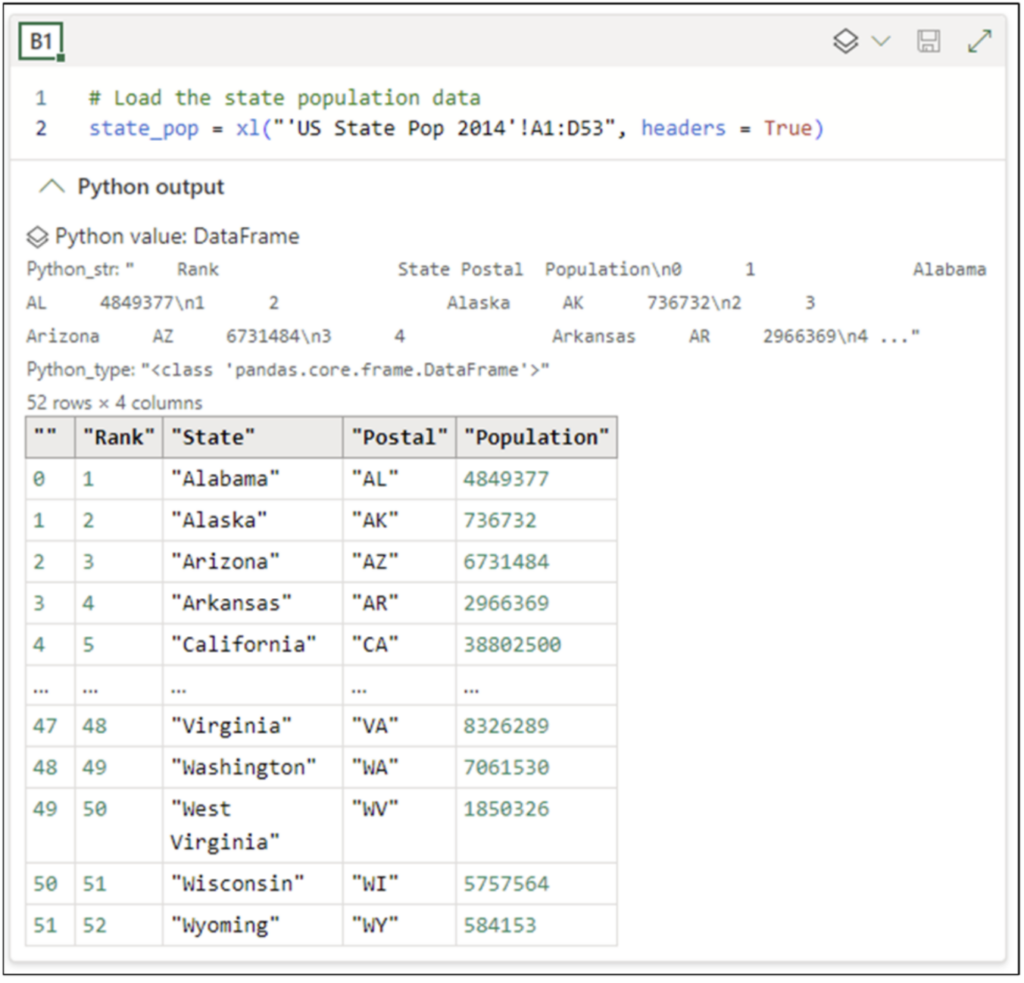Click the "Python output" section heading

point(151,187)
